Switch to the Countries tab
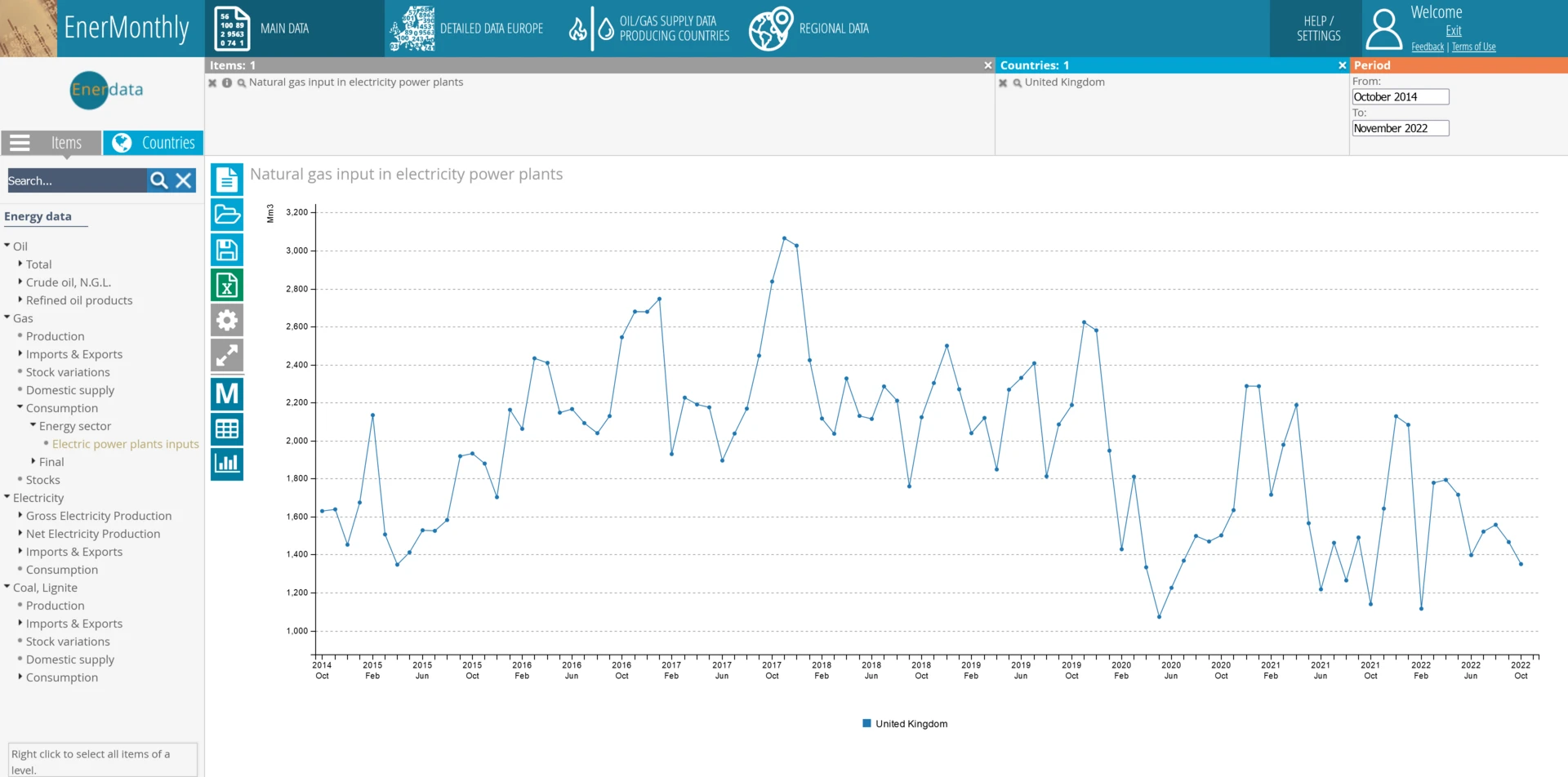The width and height of the screenshot is (1568, 777). 154,143
